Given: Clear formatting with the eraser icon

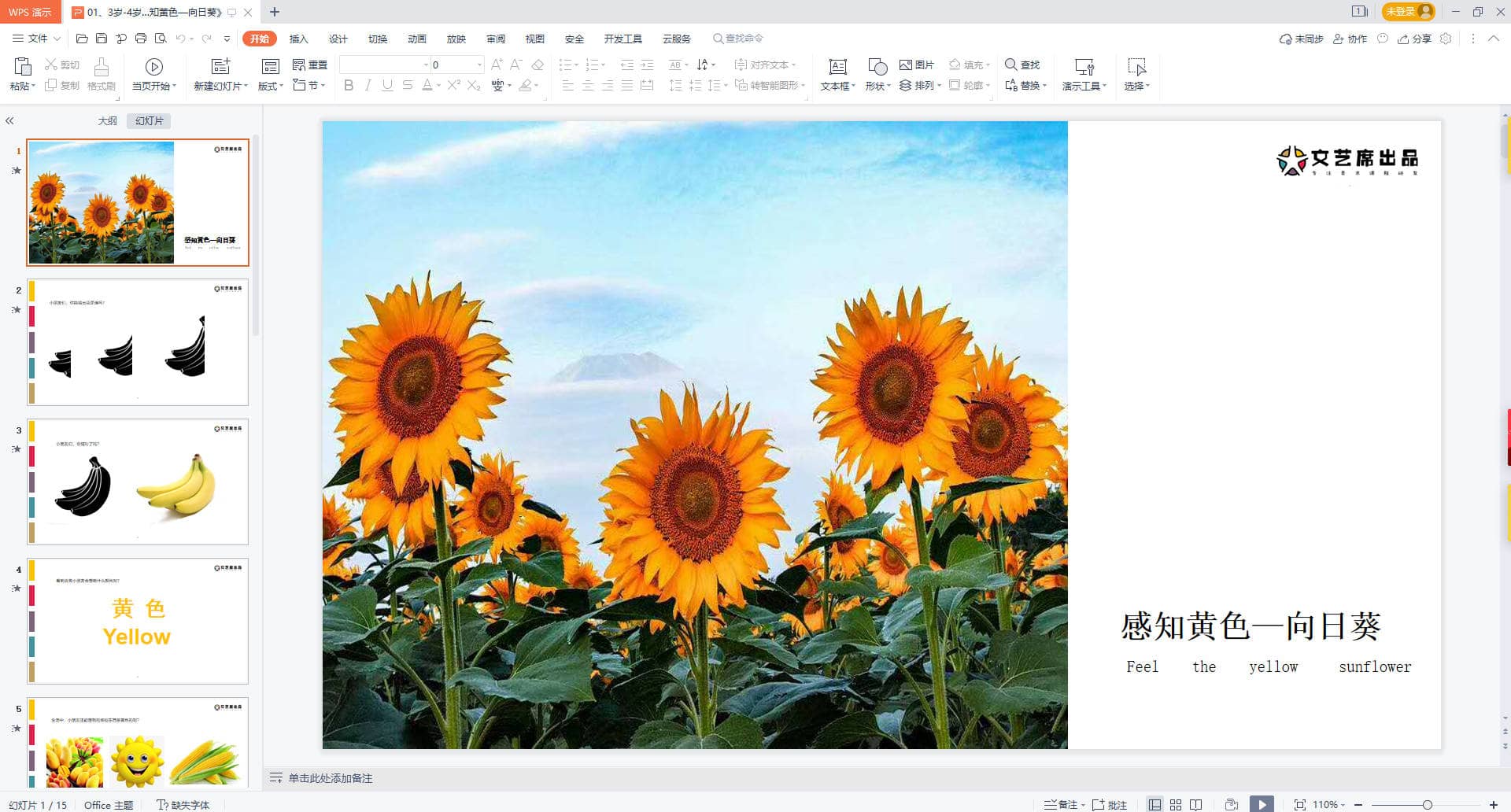Looking at the screenshot, I should click(538, 65).
